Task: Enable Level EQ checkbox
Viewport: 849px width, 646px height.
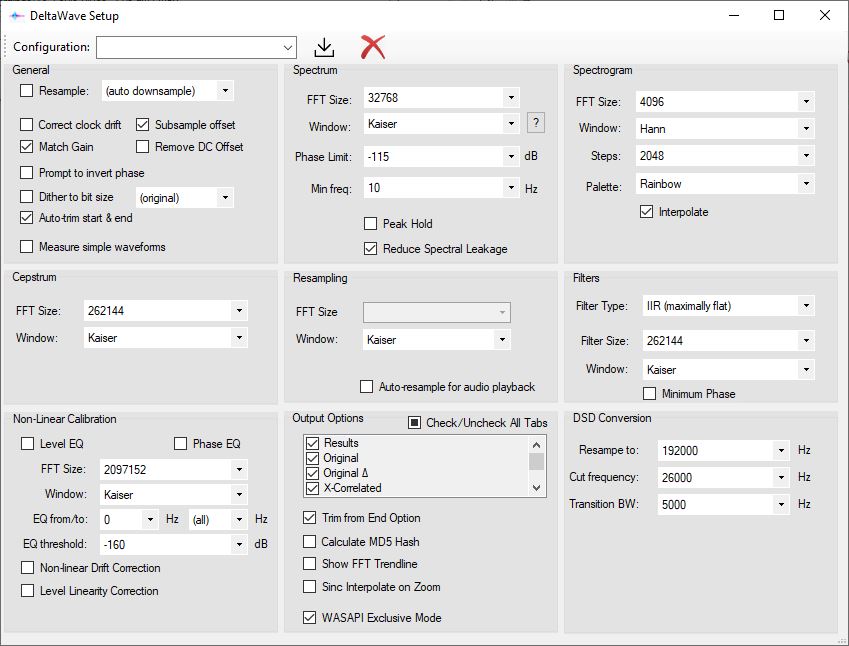Action: point(27,443)
